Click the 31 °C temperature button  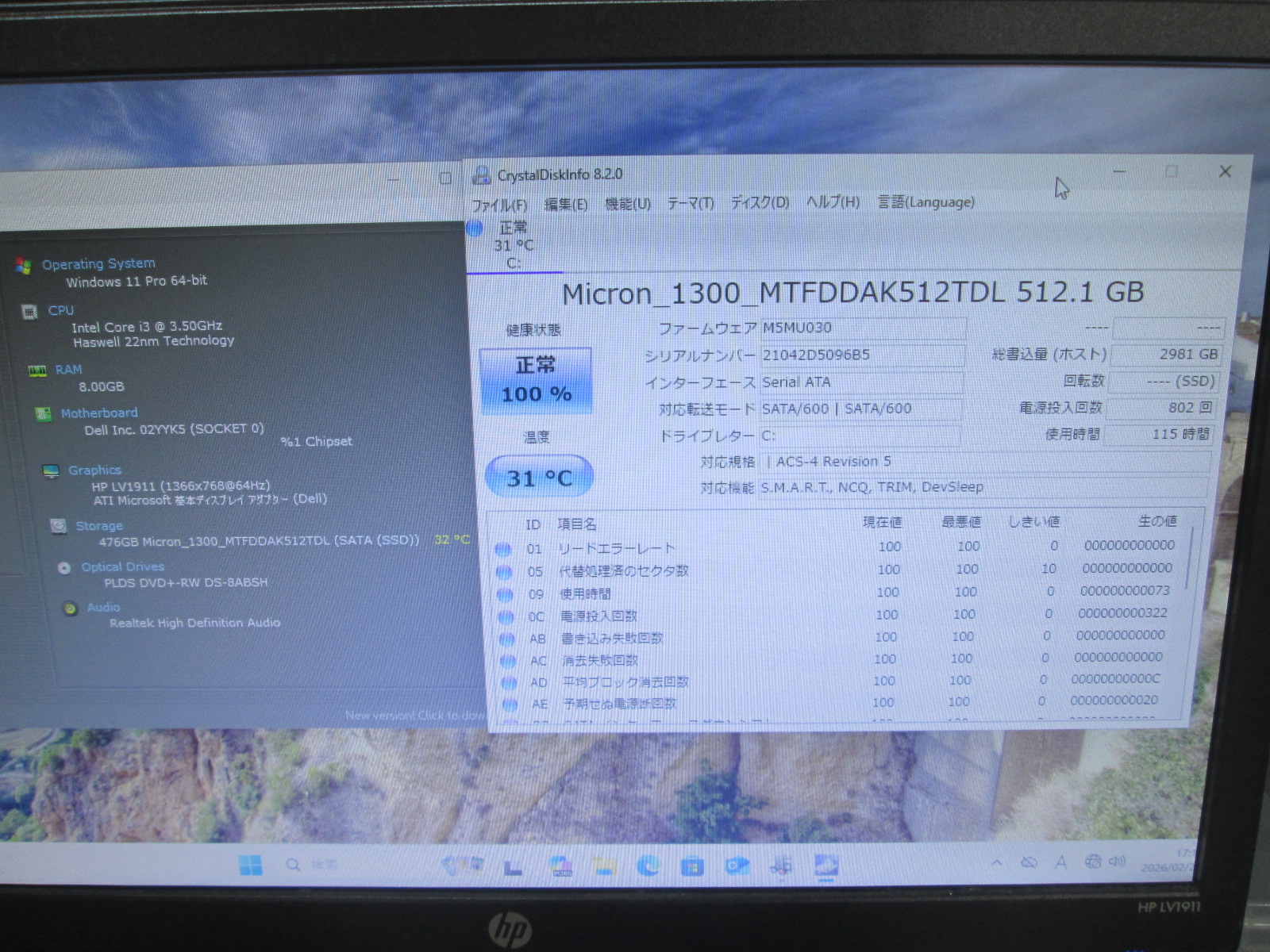coord(539,478)
